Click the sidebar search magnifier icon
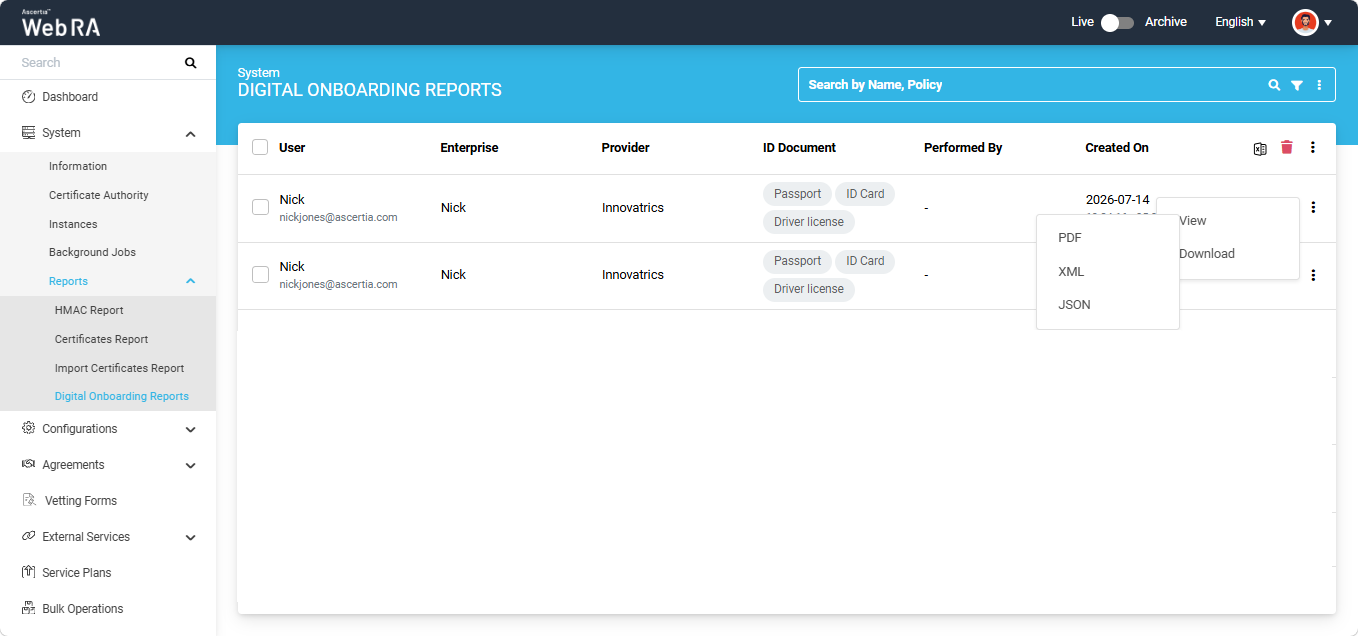 pyautogui.click(x=191, y=63)
